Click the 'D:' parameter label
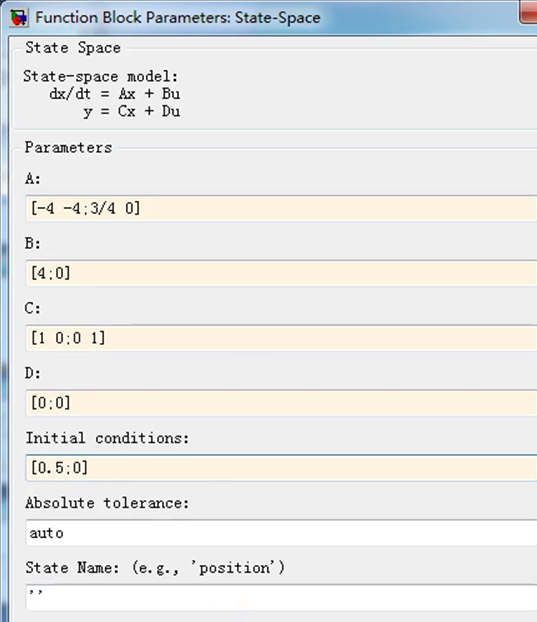Image resolution: width=537 pixels, height=622 pixels. (x=33, y=373)
